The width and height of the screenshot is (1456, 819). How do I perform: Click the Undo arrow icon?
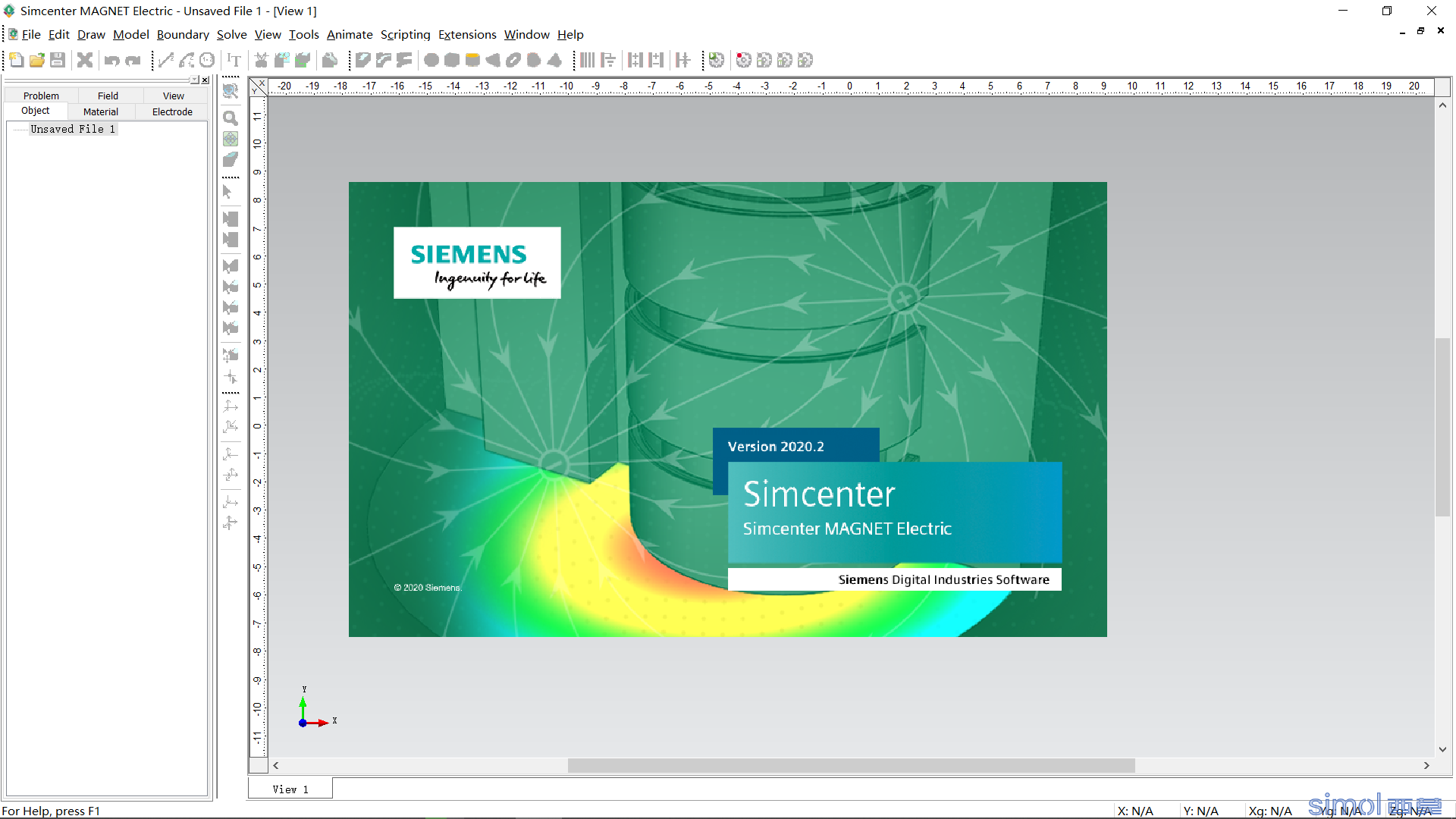[112, 60]
